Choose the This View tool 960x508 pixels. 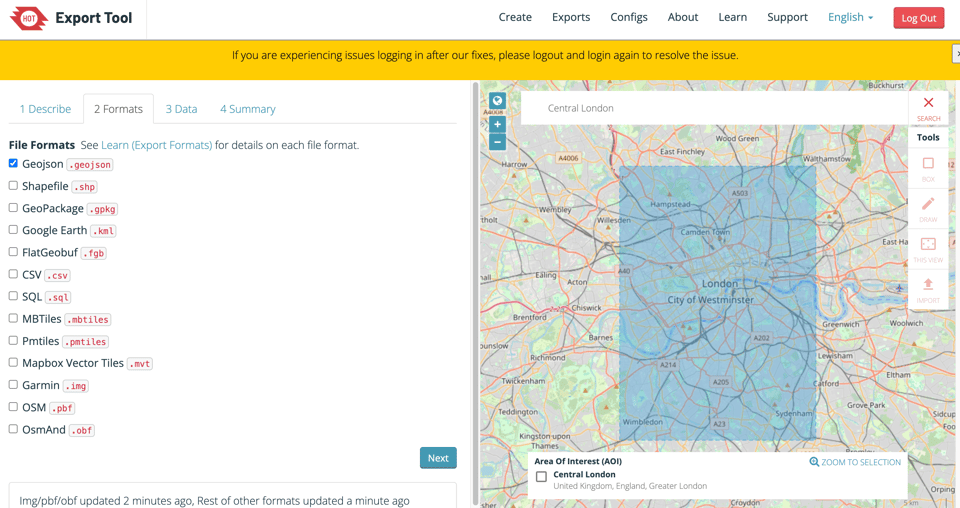[928, 249]
